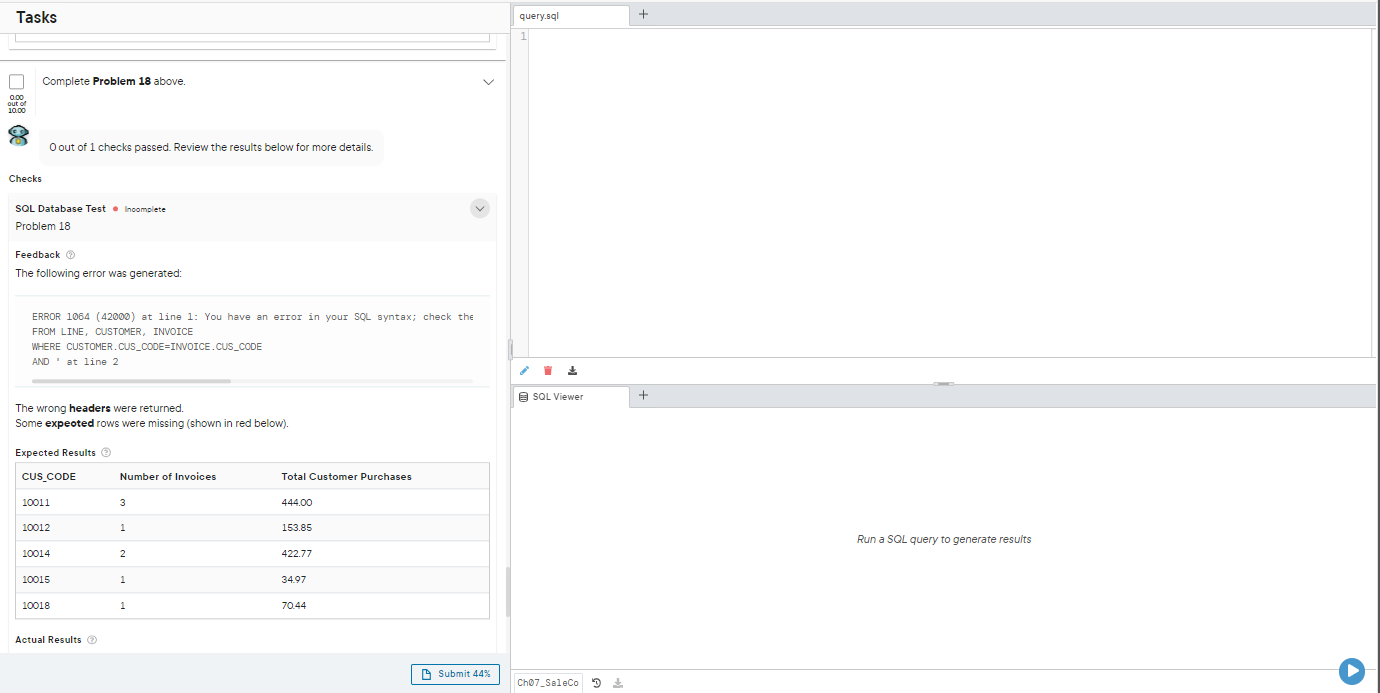The width and height of the screenshot is (1380, 693).
Task: Click the 153.85 total purchases cell
Action: tap(297, 528)
